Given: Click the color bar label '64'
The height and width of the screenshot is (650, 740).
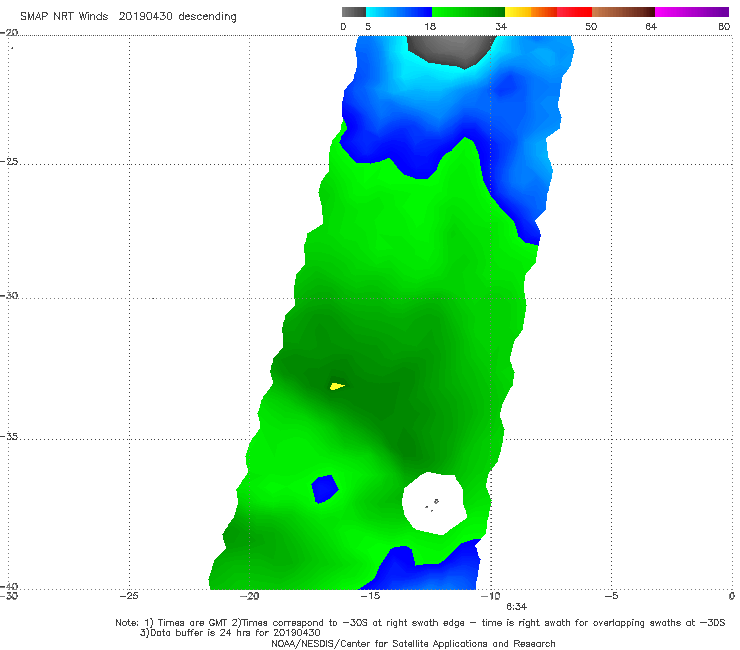Looking at the screenshot, I should tap(651, 26).
